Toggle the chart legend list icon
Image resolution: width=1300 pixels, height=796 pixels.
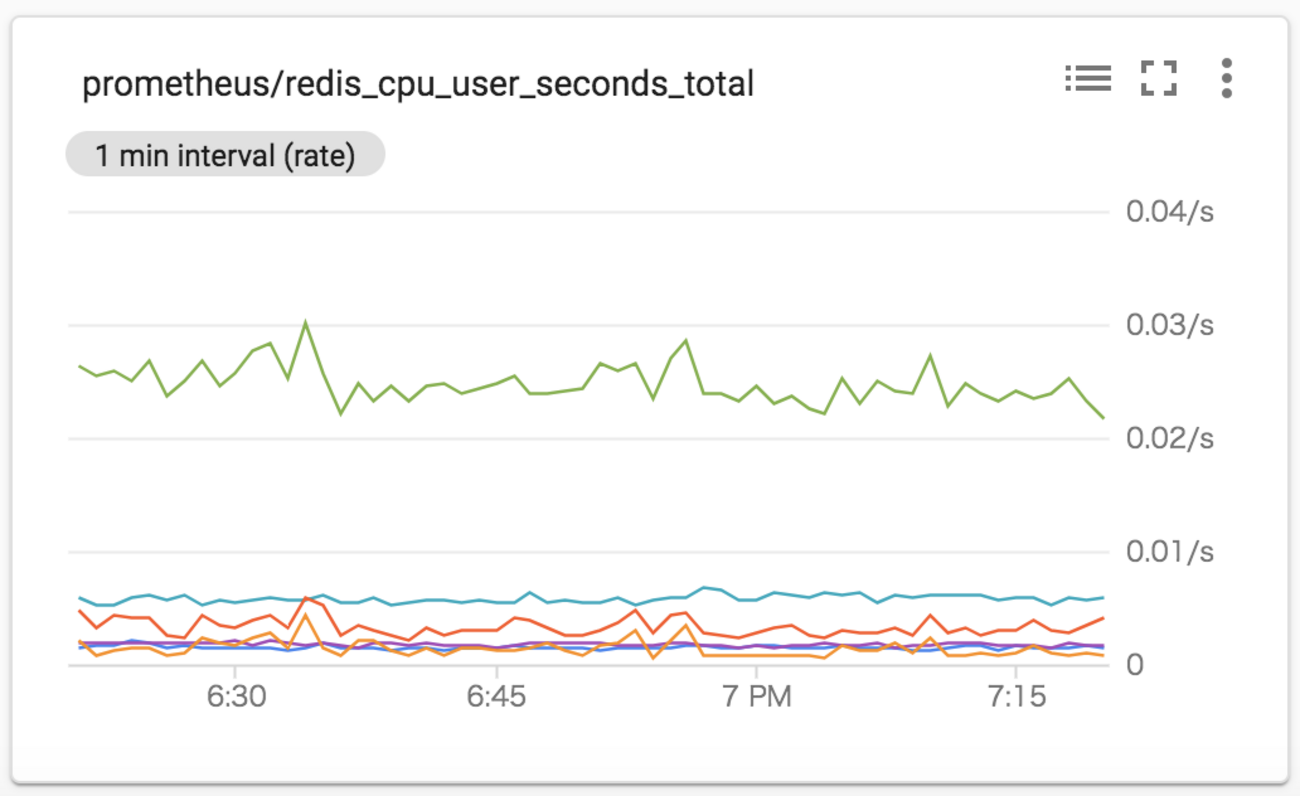pos(1088,78)
